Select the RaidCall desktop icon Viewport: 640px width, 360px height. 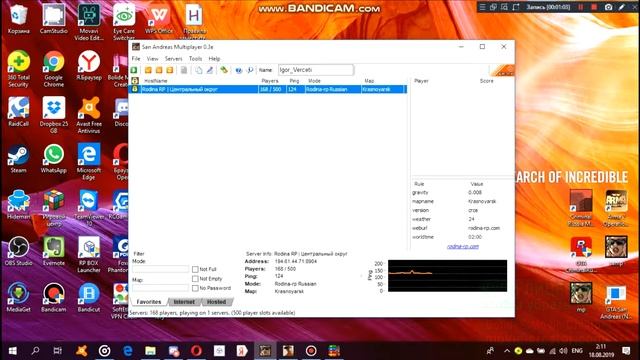(x=18, y=112)
